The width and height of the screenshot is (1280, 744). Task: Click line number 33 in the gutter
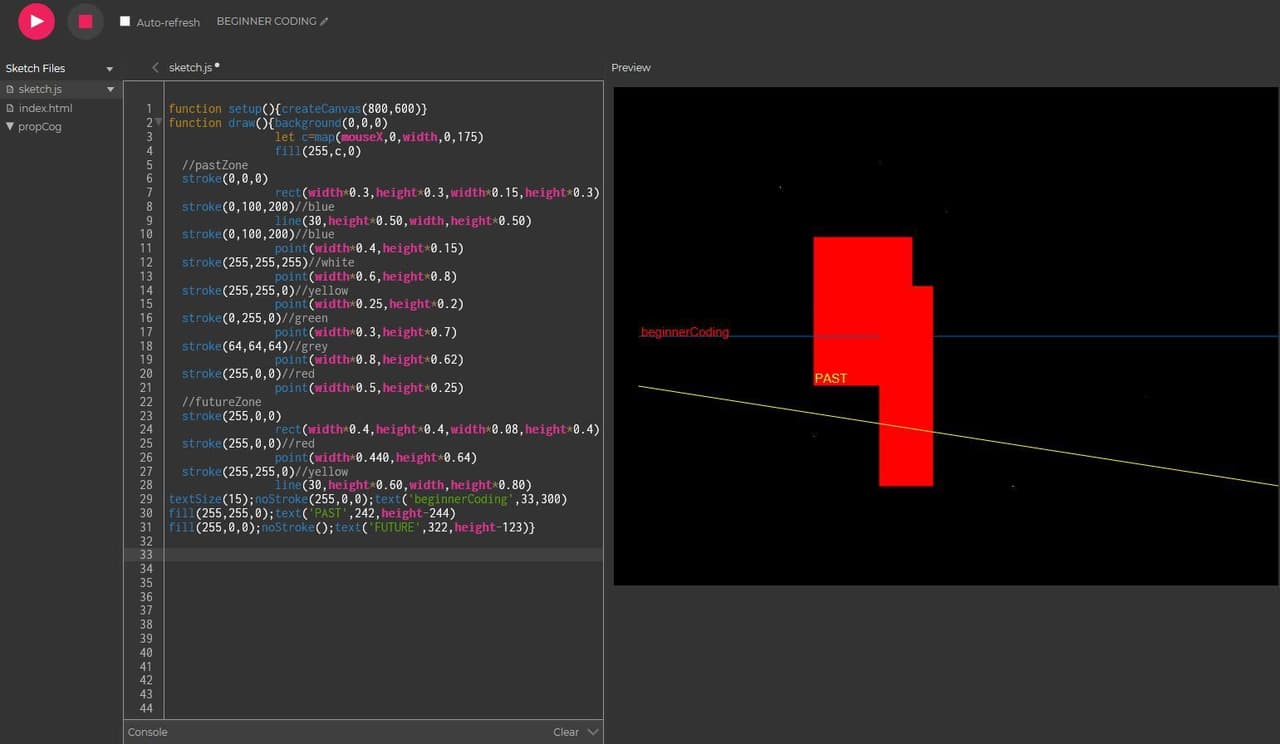coord(146,554)
